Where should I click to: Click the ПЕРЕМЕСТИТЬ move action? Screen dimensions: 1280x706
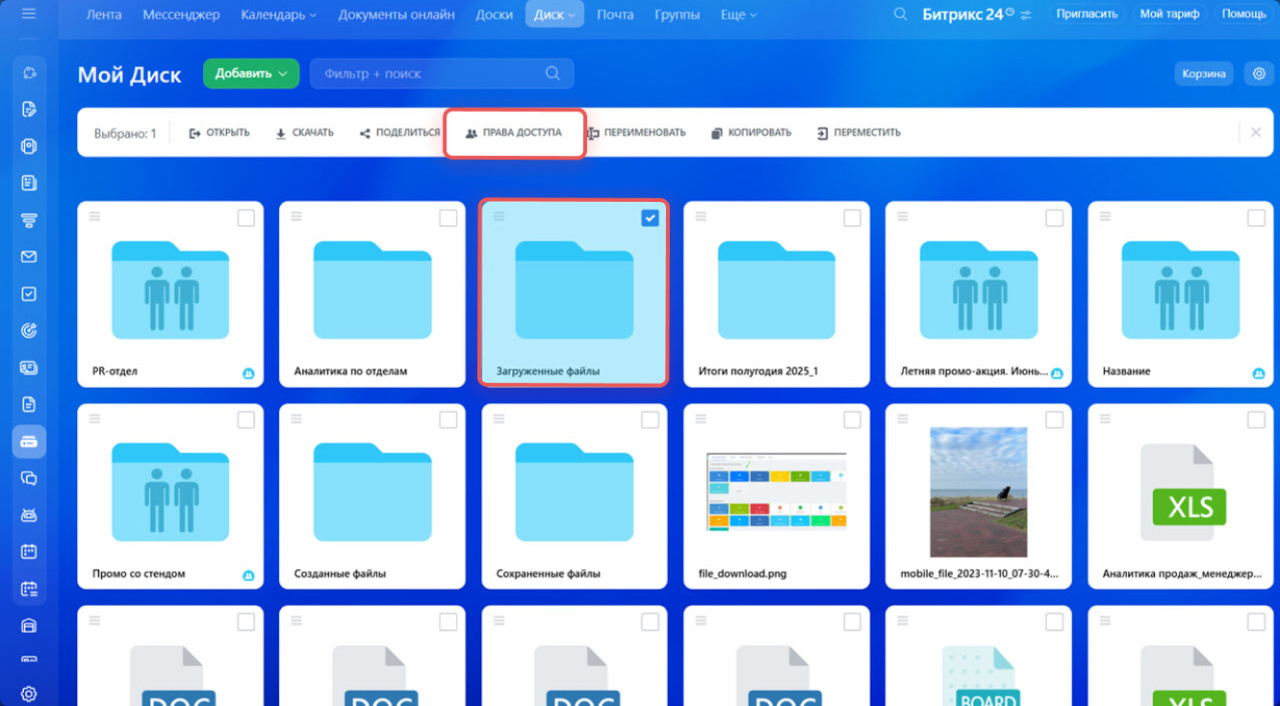(x=858, y=132)
